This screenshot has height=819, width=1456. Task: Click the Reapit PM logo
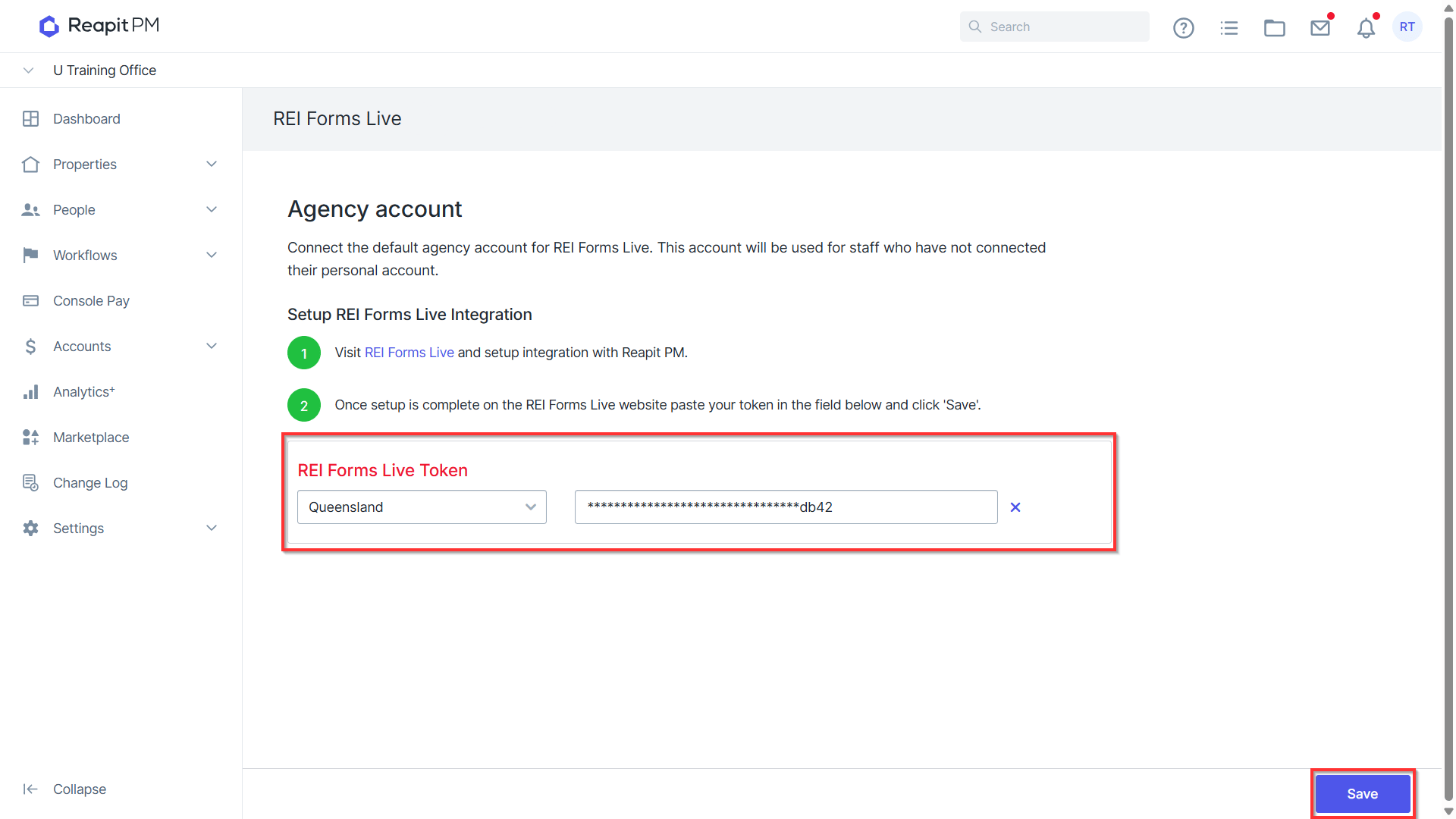pos(99,26)
